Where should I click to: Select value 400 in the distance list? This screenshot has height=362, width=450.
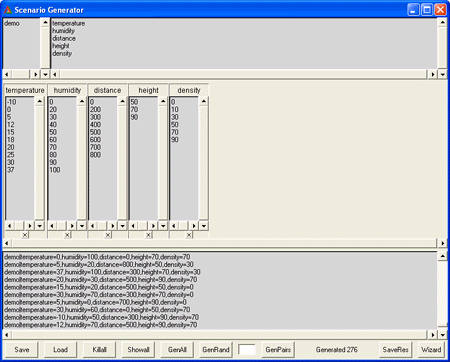(x=95, y=125)
